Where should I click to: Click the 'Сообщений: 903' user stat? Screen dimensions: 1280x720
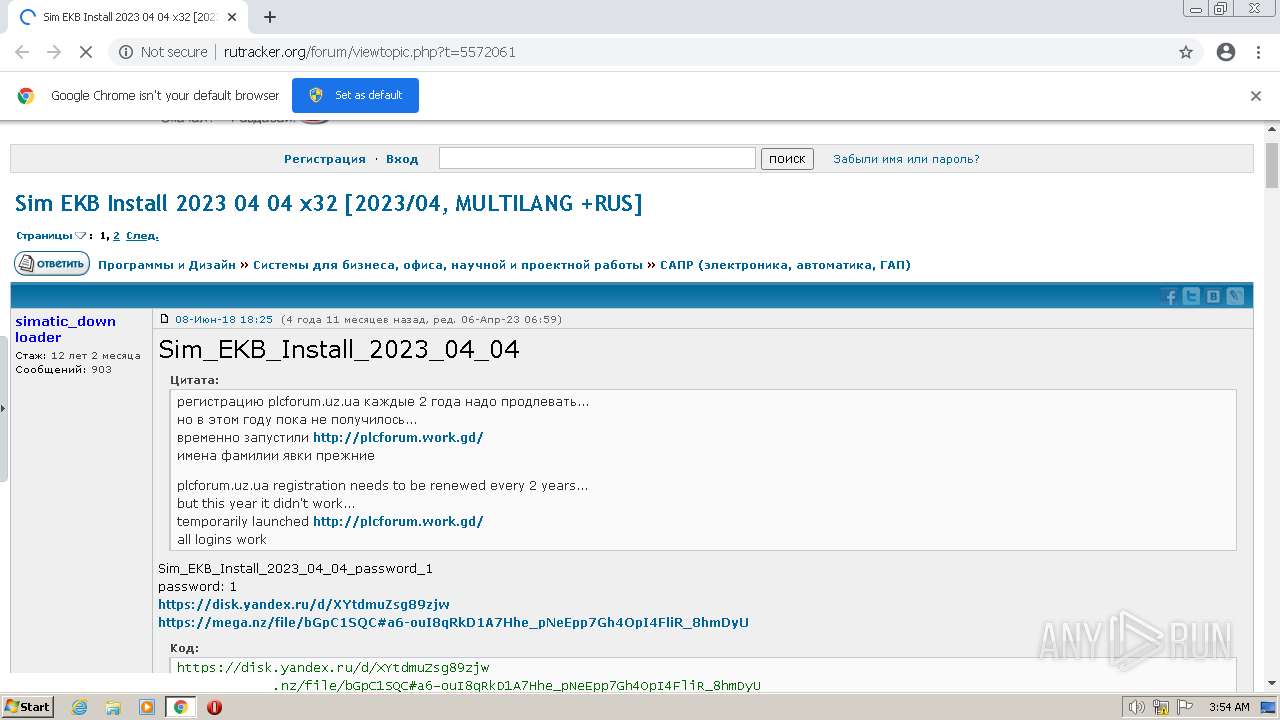63,370
